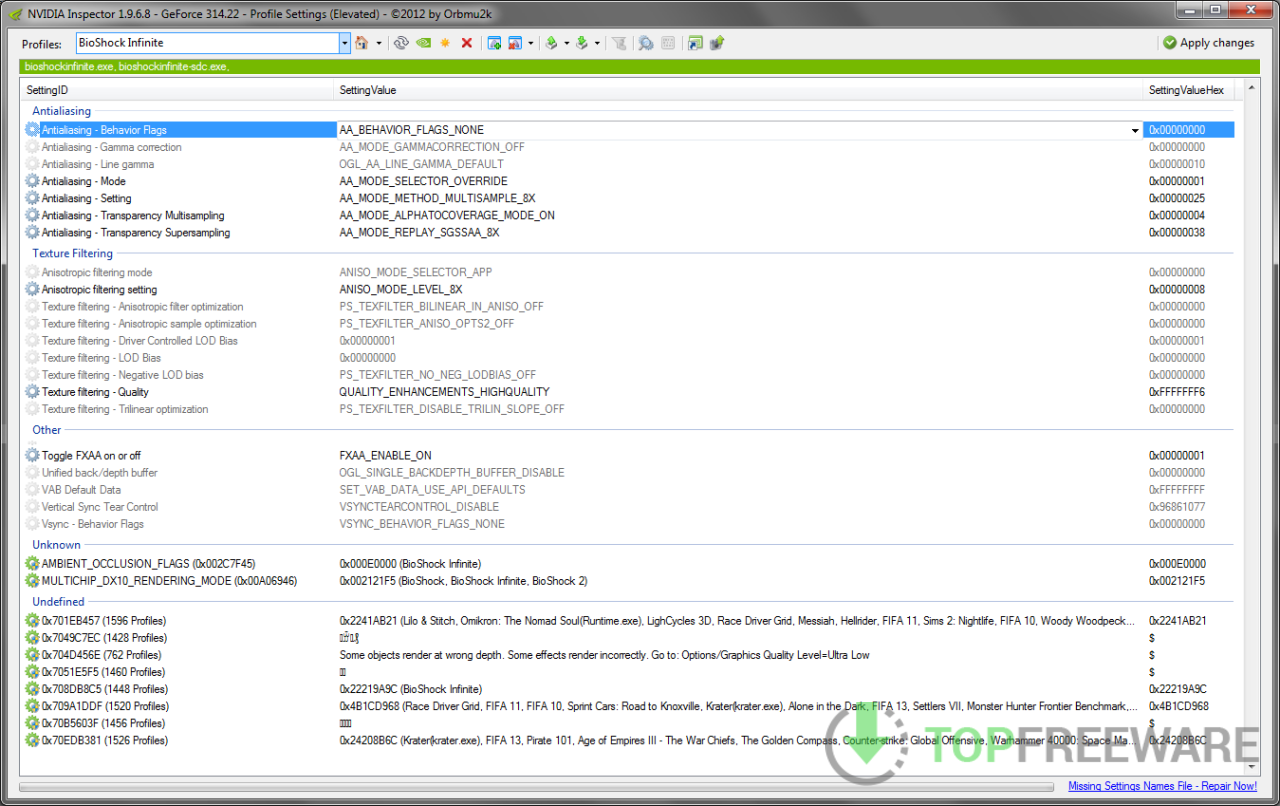Open dropdown arrow next to home icon
The width and height of the screenshot is (1280, 806).
(x=380, y=43)
